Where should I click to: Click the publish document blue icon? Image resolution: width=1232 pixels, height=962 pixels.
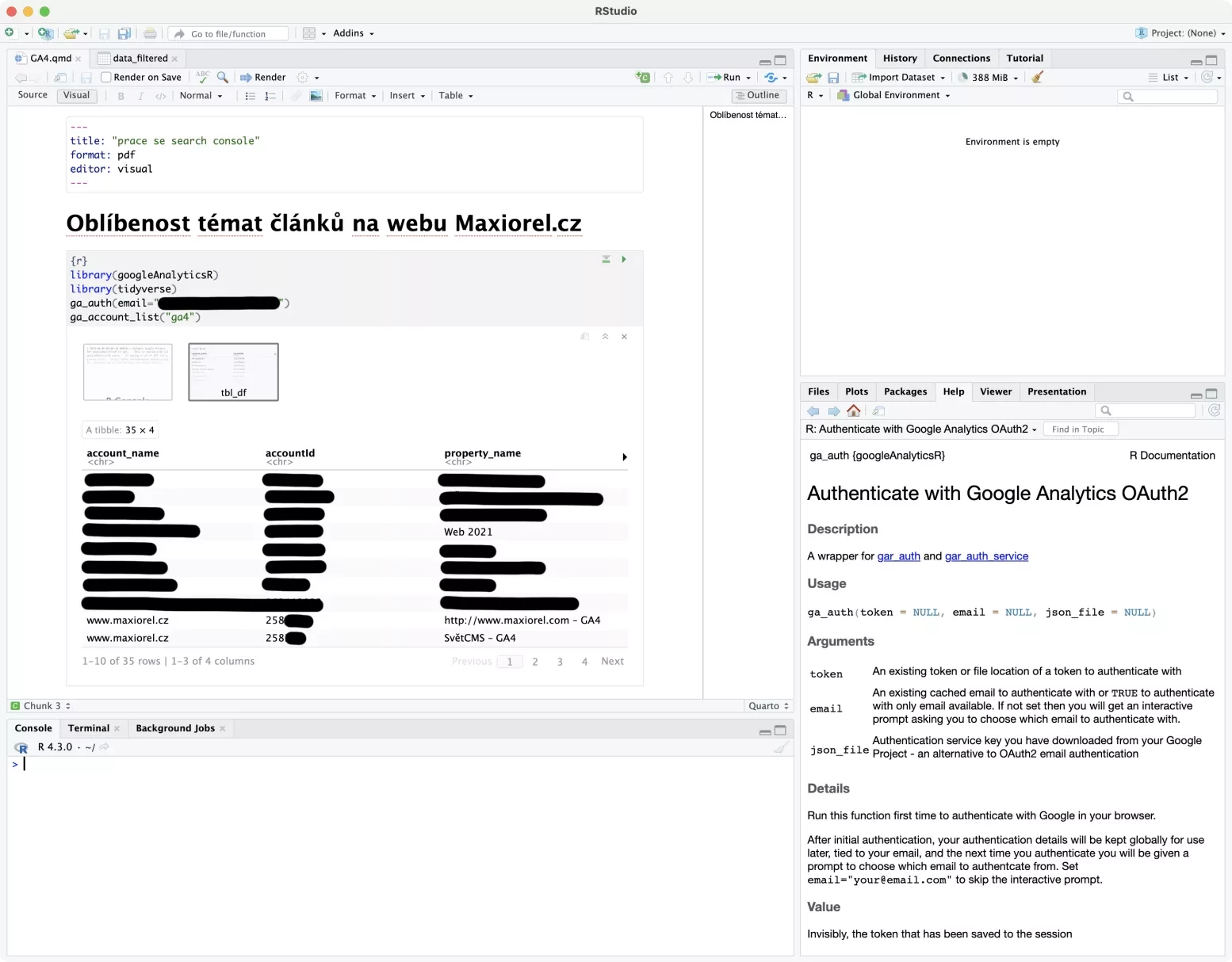pos(771,78)
